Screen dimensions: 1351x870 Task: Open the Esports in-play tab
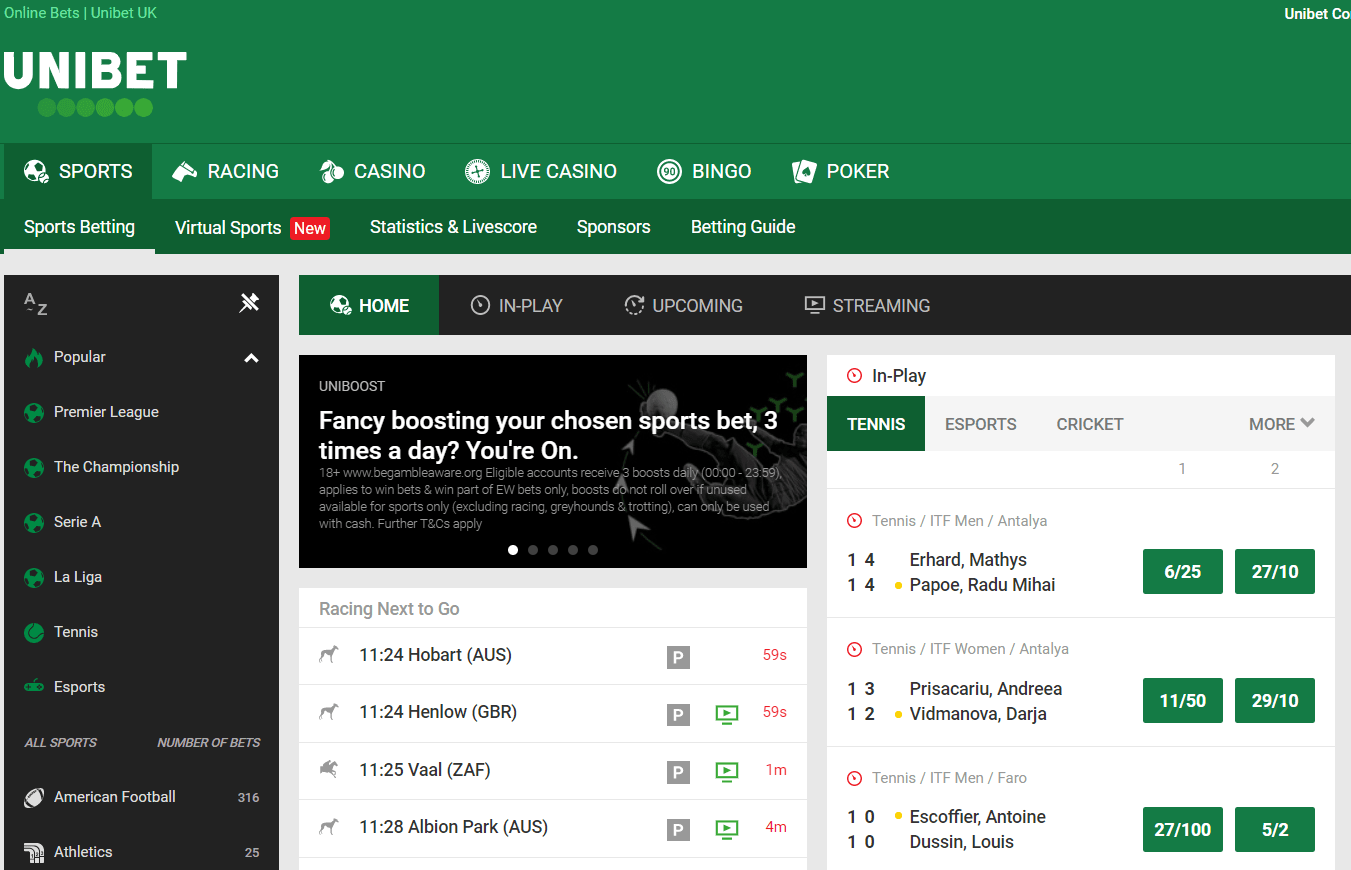tap(980, 424)
